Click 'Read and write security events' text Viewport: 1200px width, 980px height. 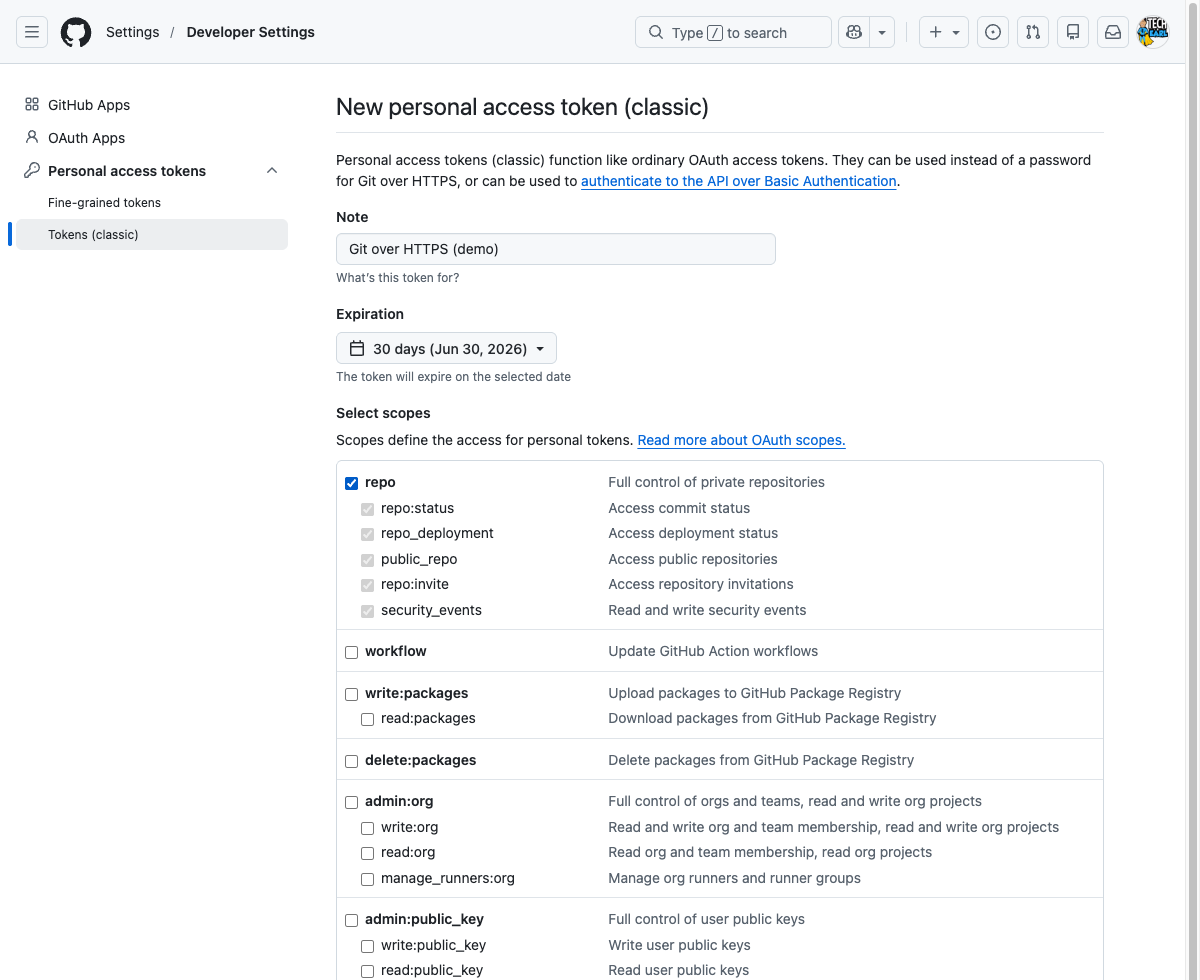point(707,610)
